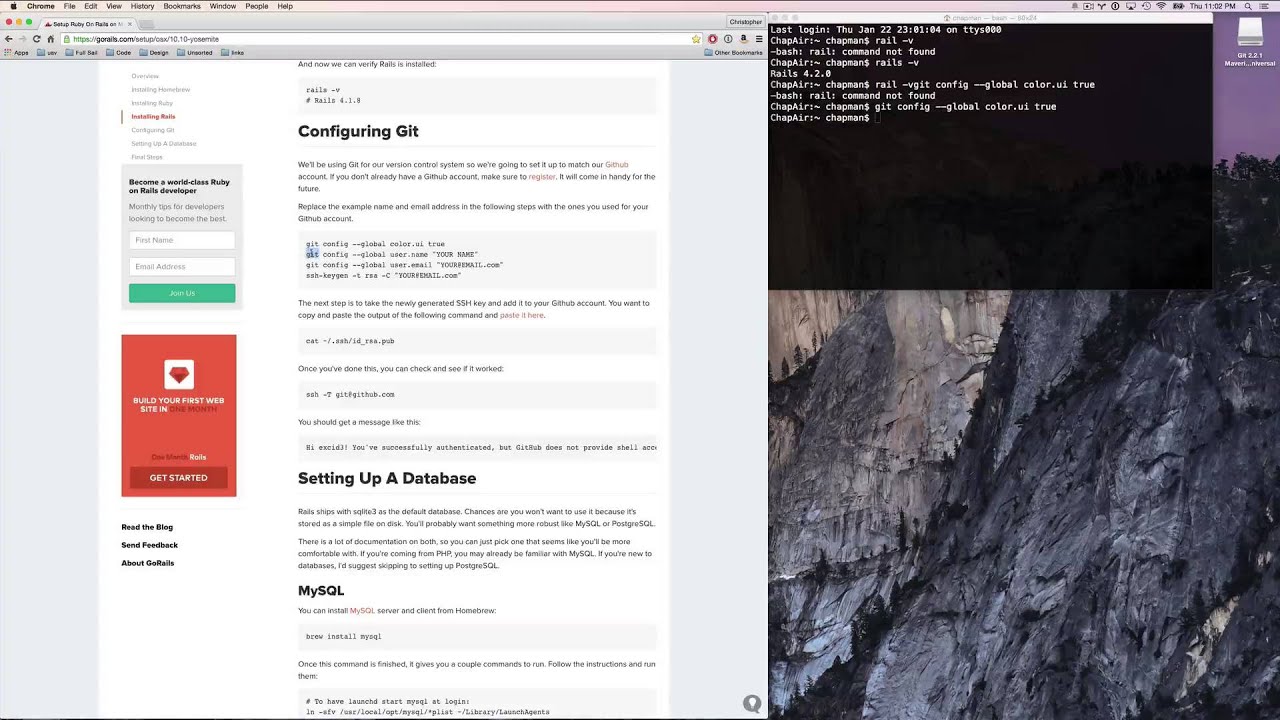Open the Help menu
1280x720 pixels.
tap(285, 6)
